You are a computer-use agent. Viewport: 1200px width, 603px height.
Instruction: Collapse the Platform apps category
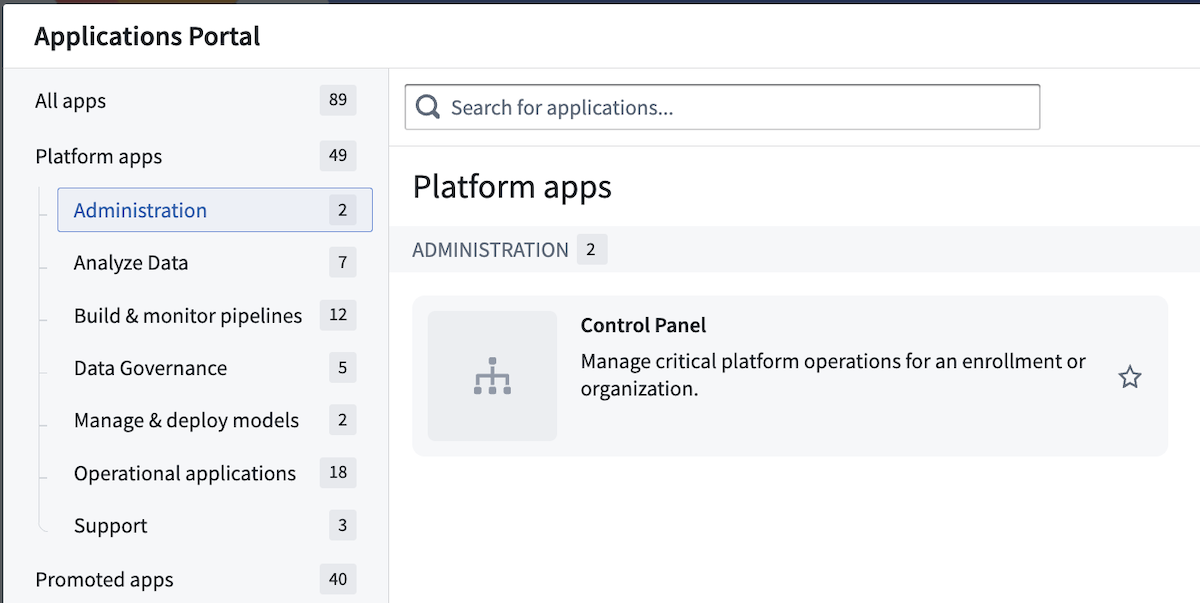click(x=196, y=156)
